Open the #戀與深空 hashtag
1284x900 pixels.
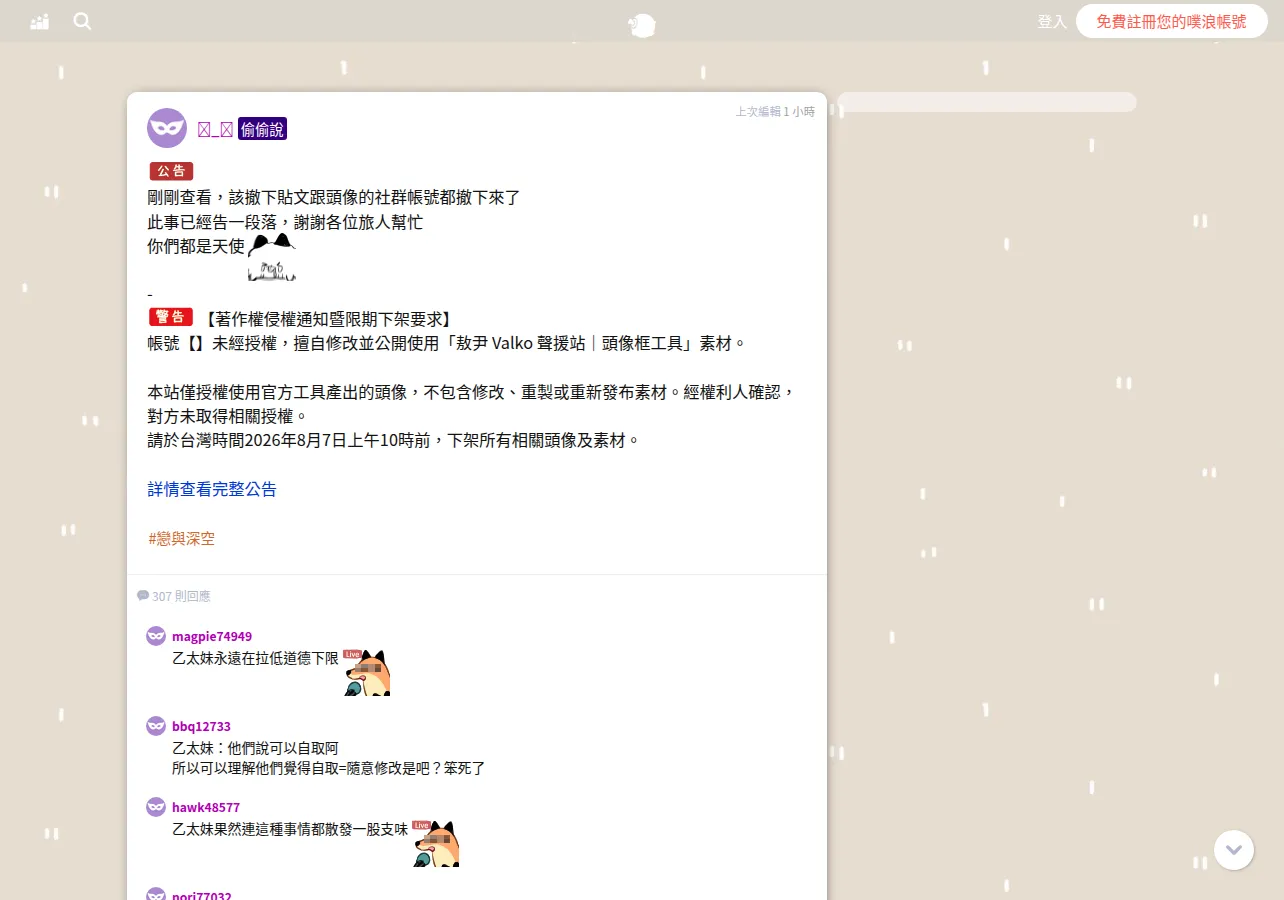point(181,538)
